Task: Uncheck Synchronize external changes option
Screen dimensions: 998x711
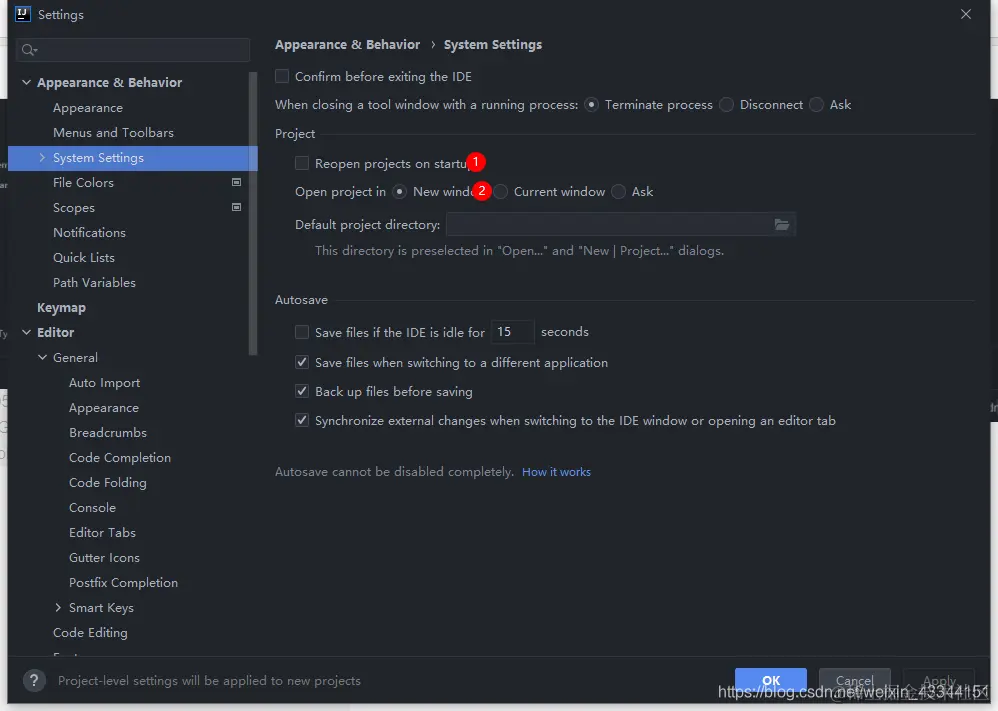Action: coord(302,420)
